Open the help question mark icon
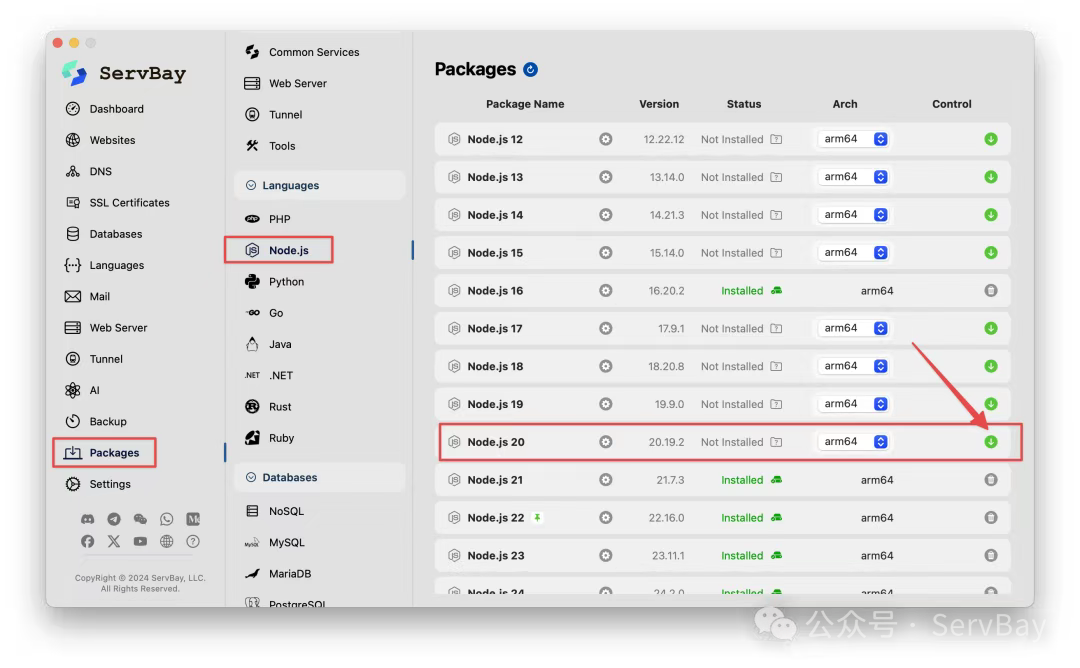 click(193, 541)
